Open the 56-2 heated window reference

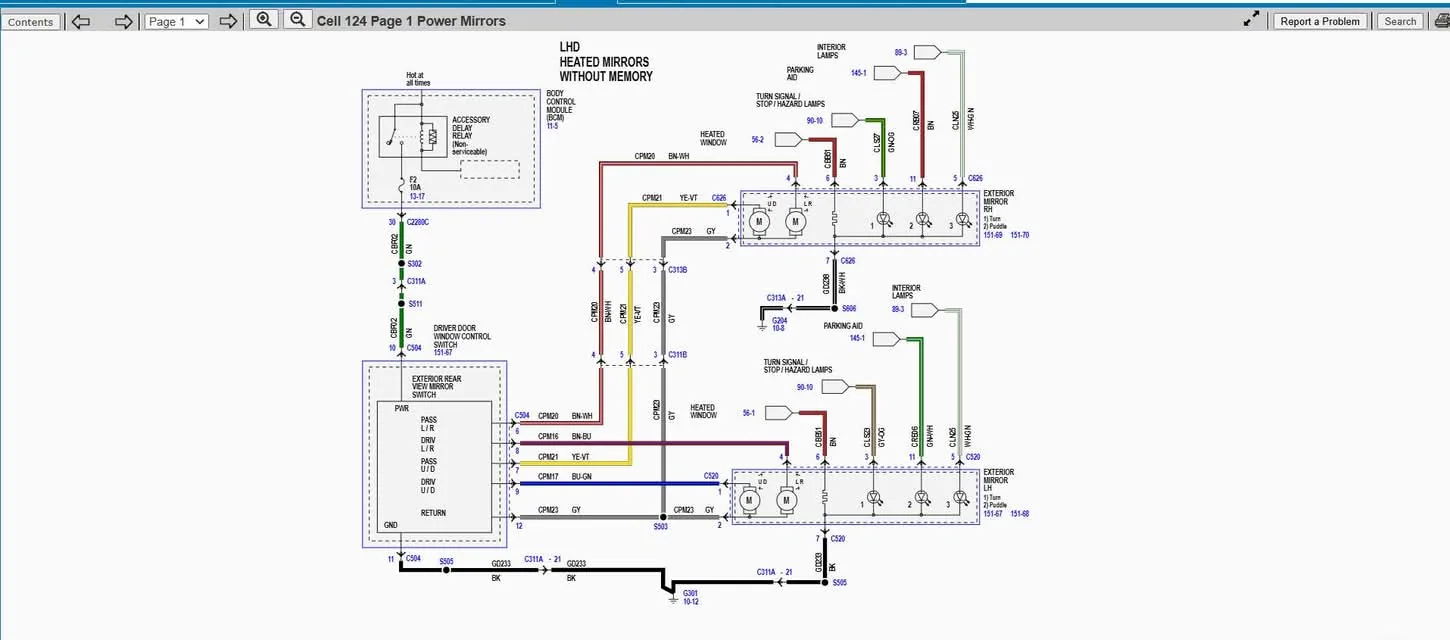click(756, 140)
